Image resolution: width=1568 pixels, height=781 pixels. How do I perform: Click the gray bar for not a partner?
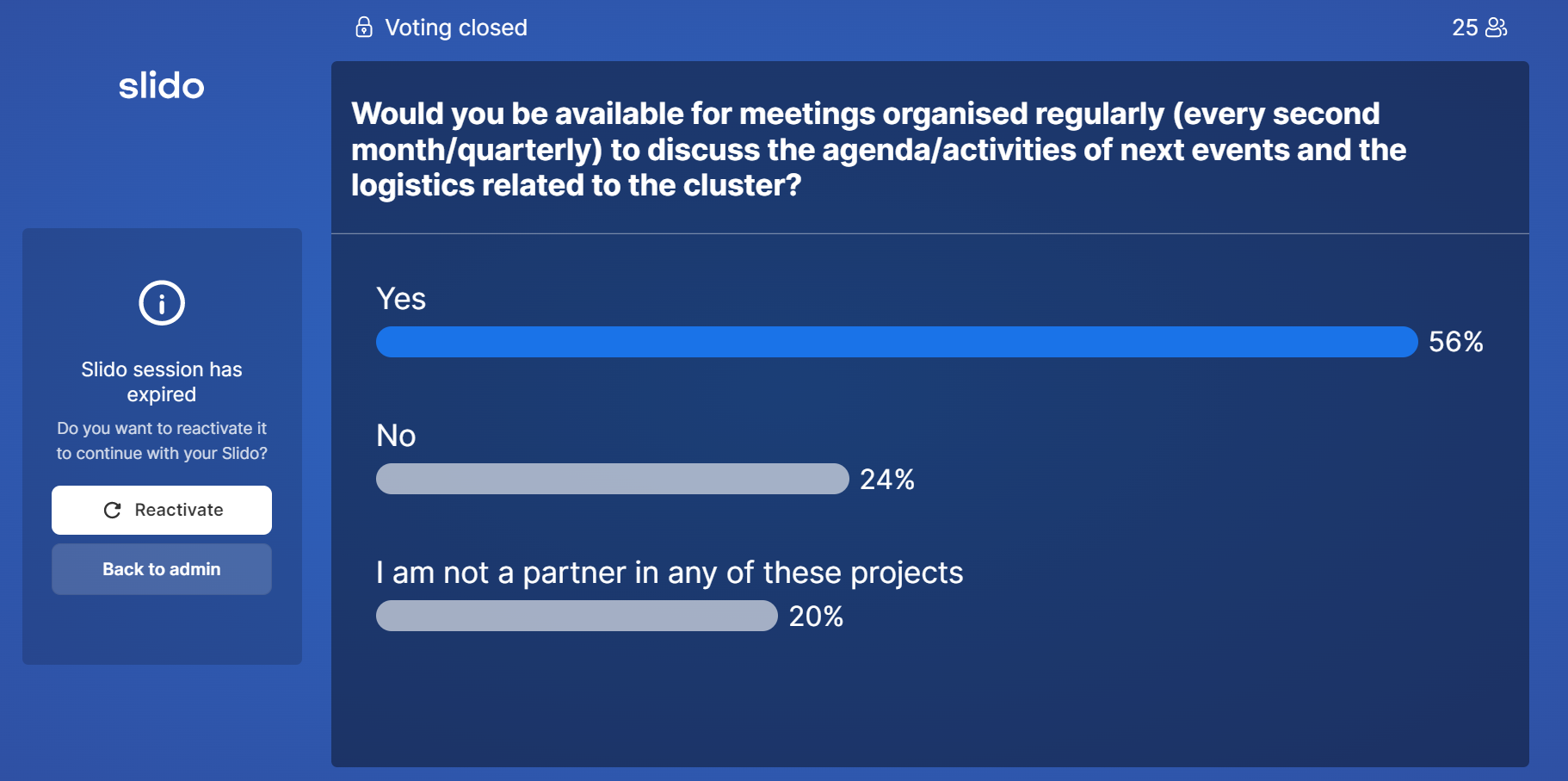(x=577, y=616)
